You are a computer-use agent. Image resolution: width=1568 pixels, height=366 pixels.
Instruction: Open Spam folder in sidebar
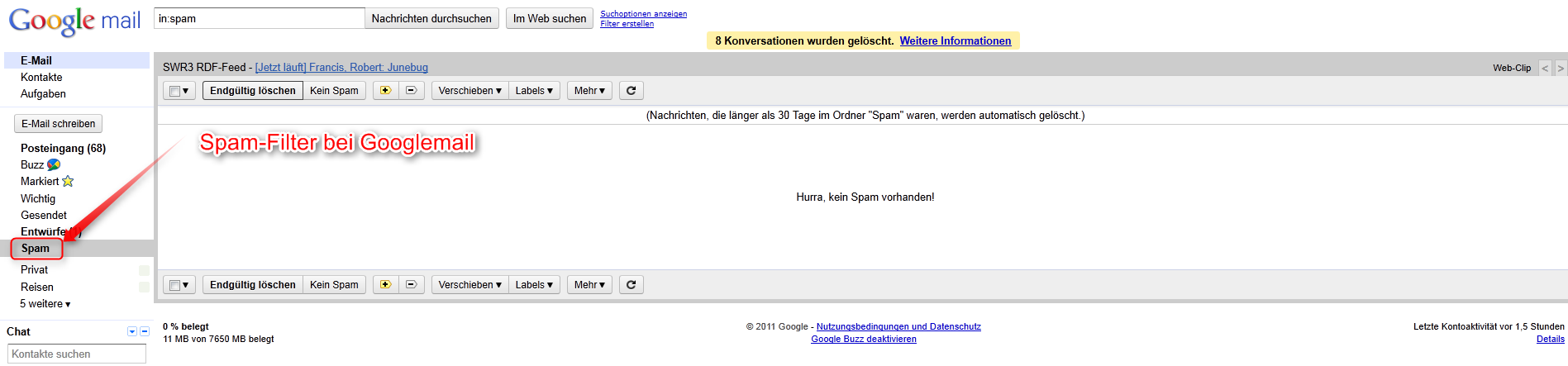tap(36, 249)
